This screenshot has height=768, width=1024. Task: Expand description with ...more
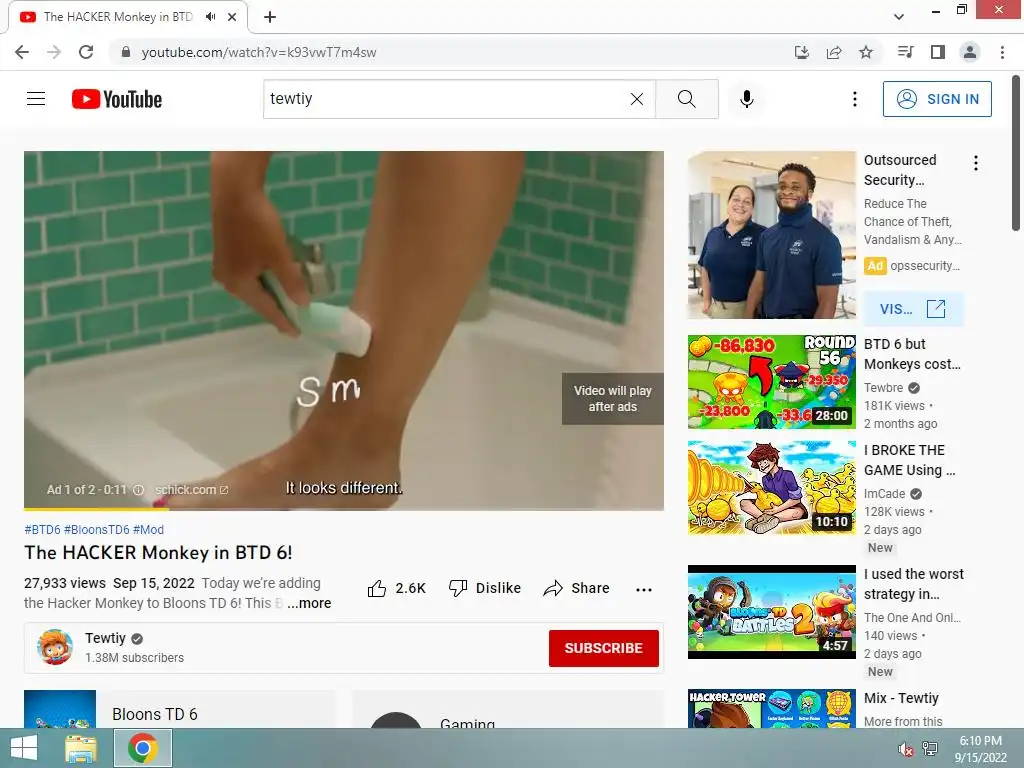(x=309, y=603)
